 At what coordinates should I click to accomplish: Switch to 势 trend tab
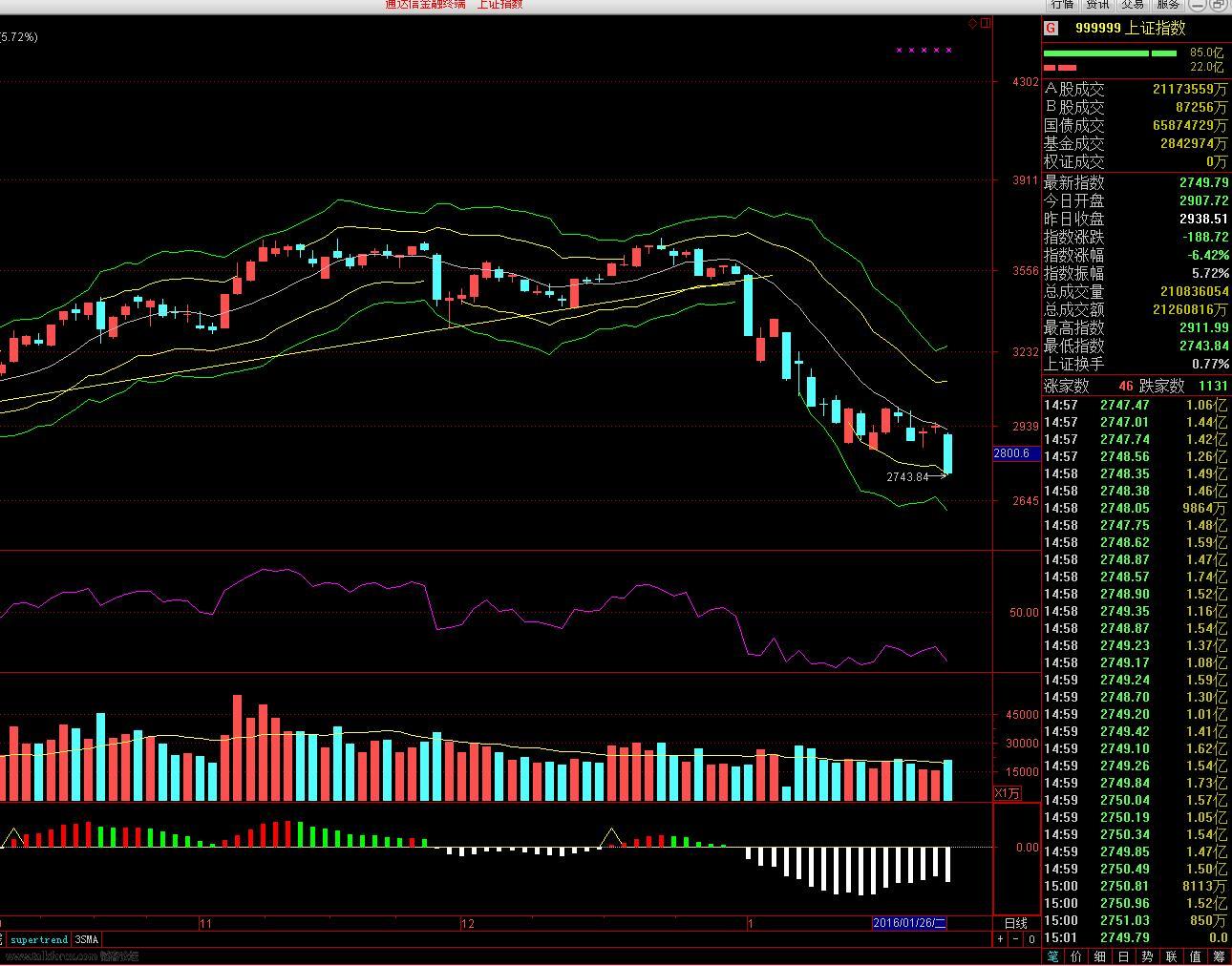click(1147, 956)
